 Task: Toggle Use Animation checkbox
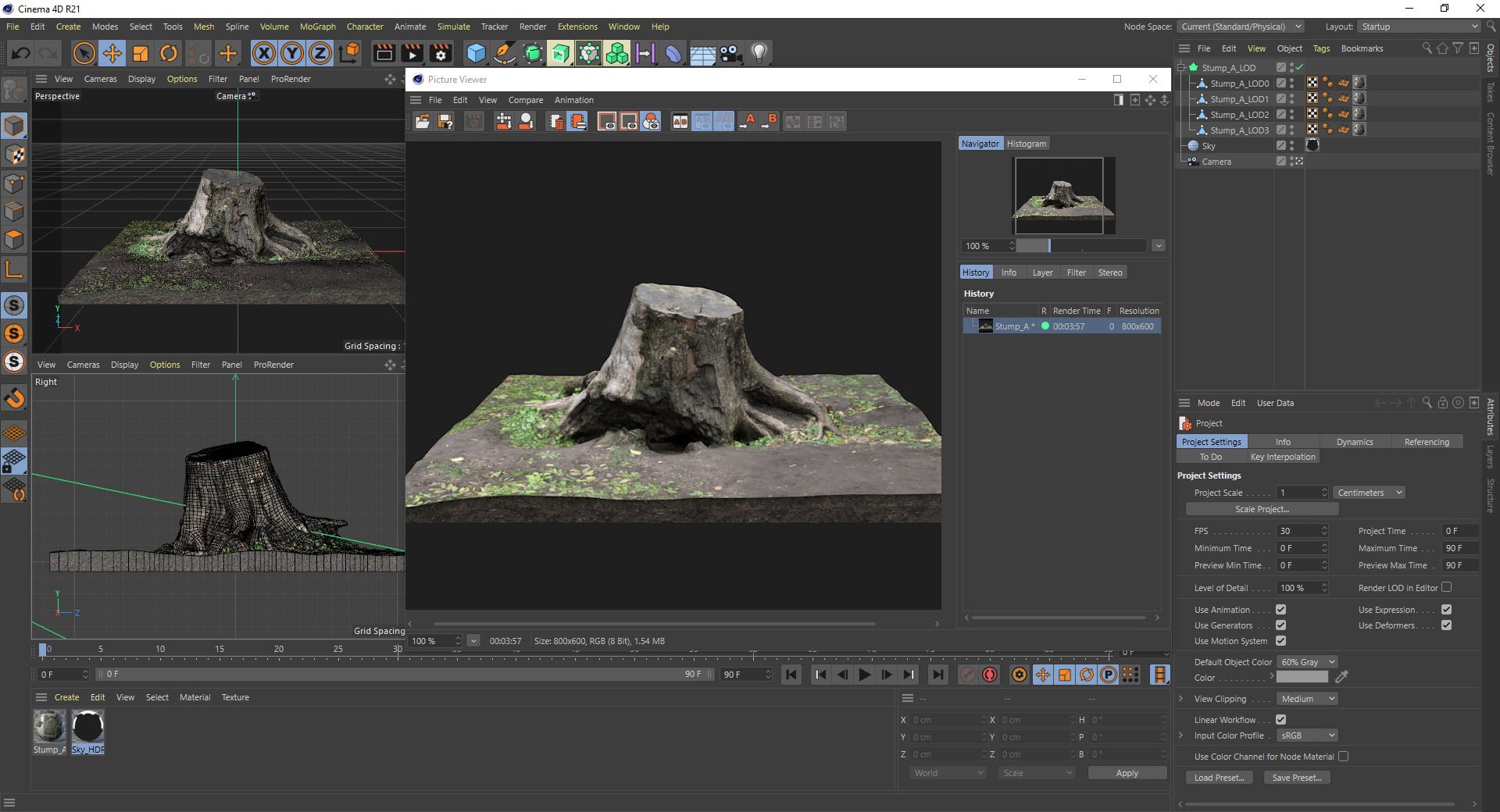pyautogui.click(x=1280, y=609)
